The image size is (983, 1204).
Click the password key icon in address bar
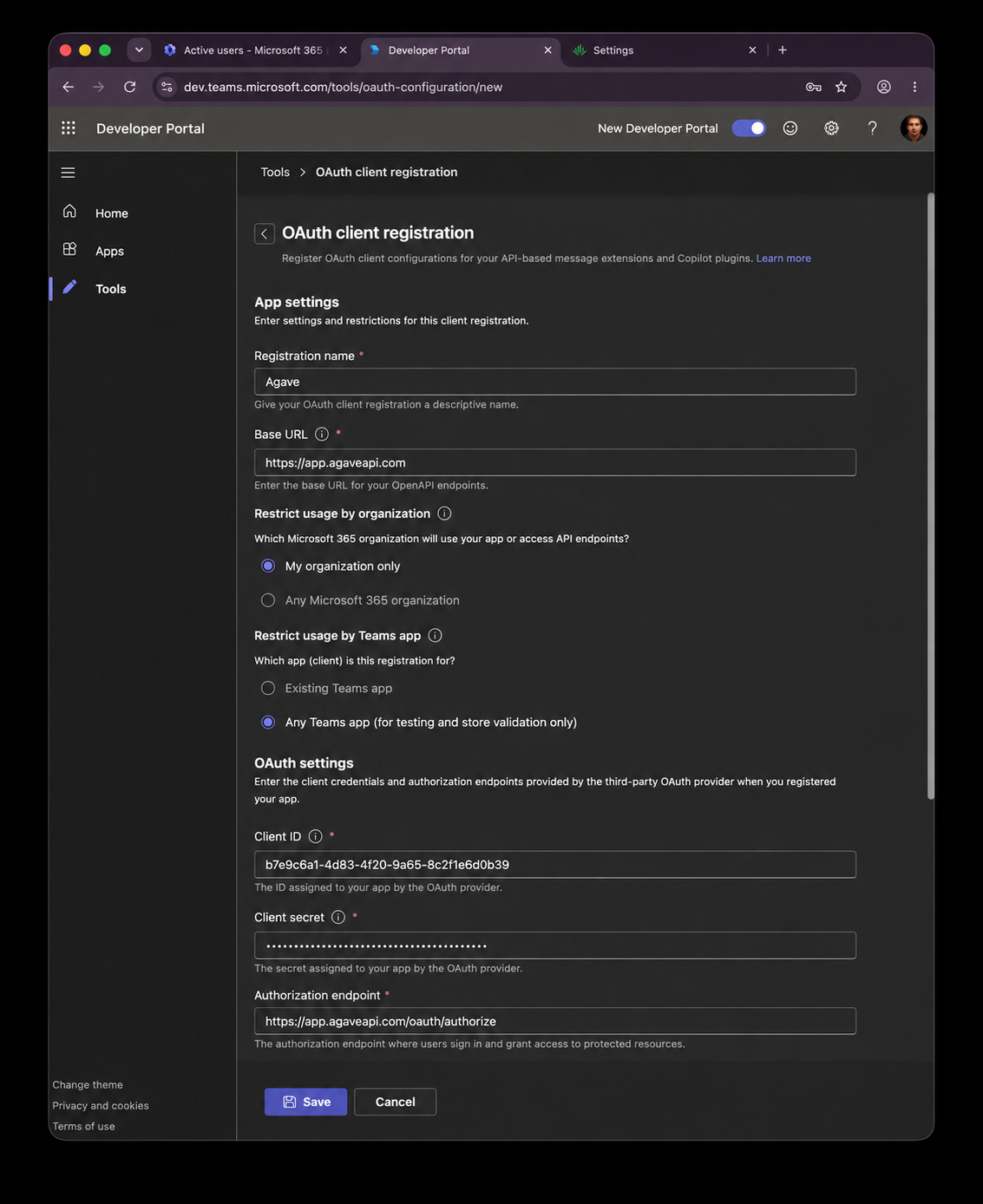click(814, 87)
